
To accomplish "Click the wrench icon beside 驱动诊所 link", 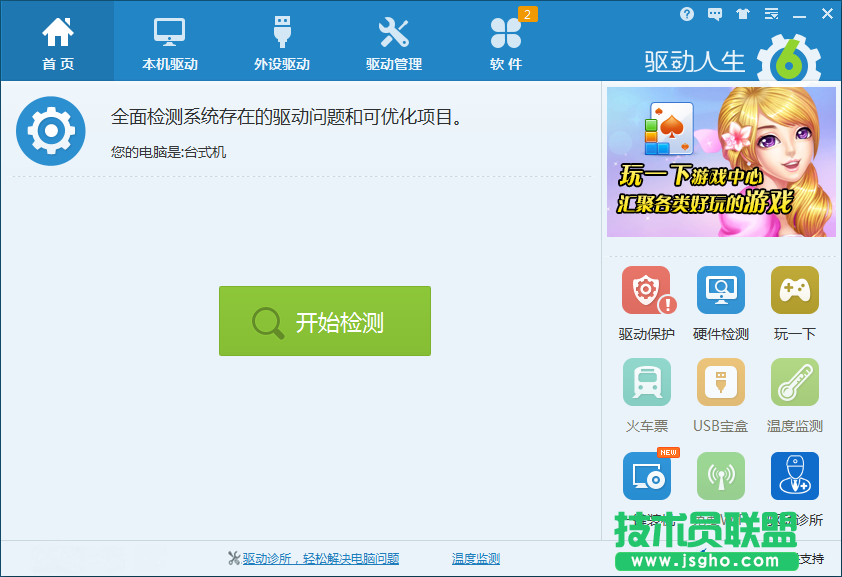I will (x=234, y=558).
